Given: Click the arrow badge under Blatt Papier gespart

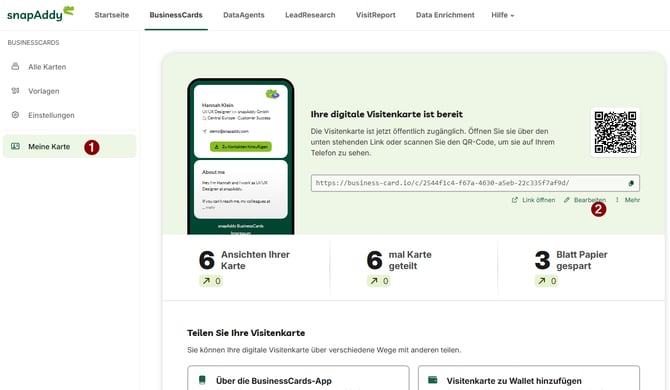Looking at the screenshot, I should click(x=547, y=281).
